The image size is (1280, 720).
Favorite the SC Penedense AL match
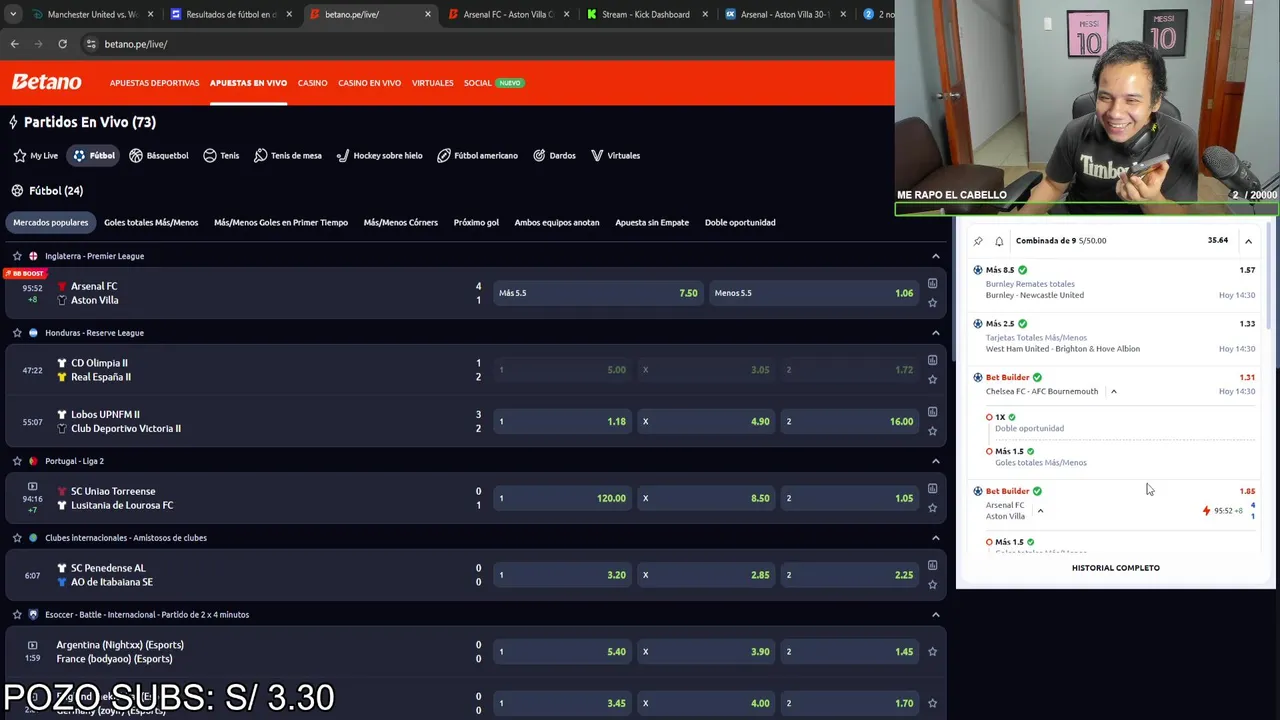coord(932,584)
